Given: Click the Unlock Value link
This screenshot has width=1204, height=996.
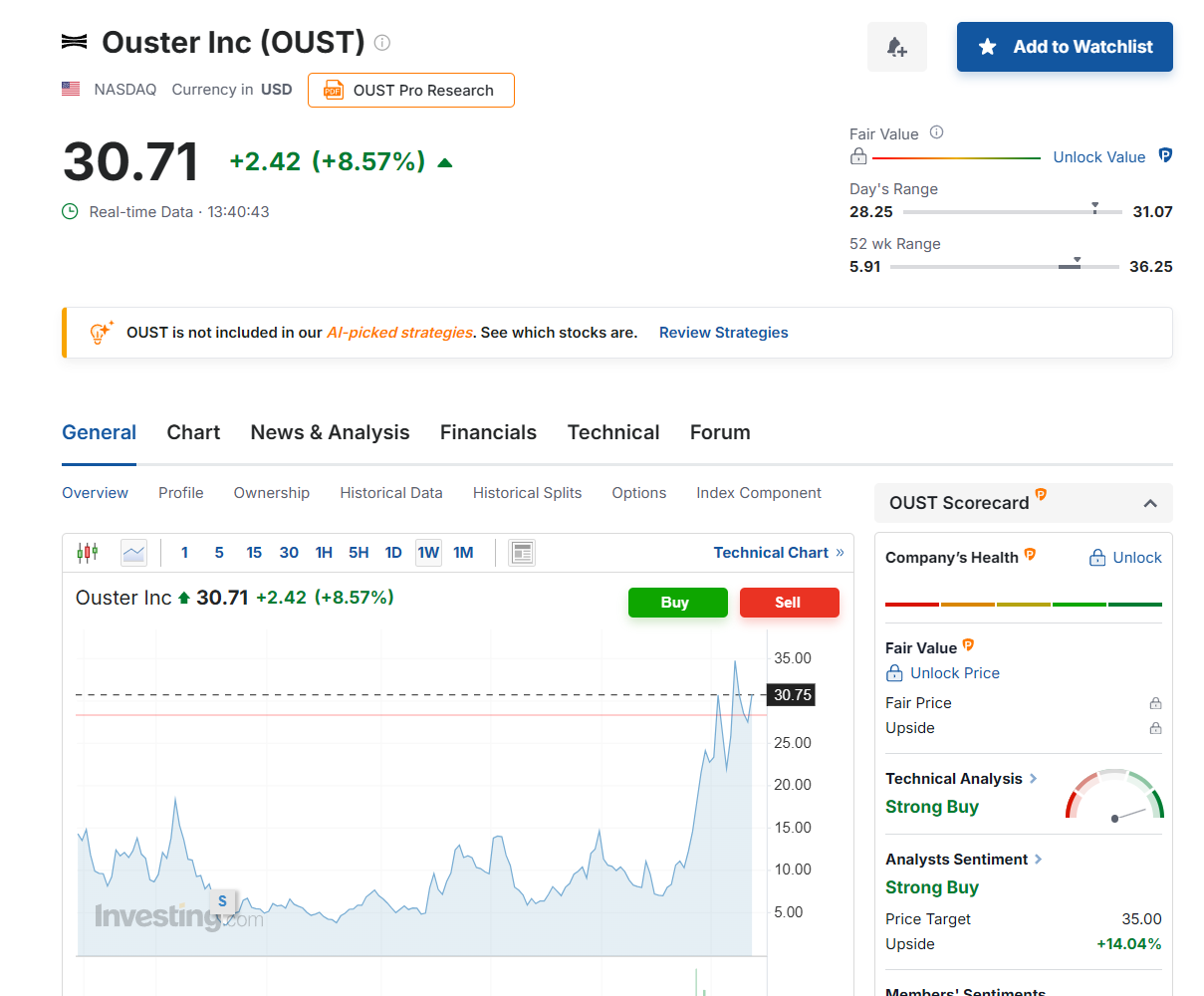Looking at the screenshot, I should (1099, 157).
